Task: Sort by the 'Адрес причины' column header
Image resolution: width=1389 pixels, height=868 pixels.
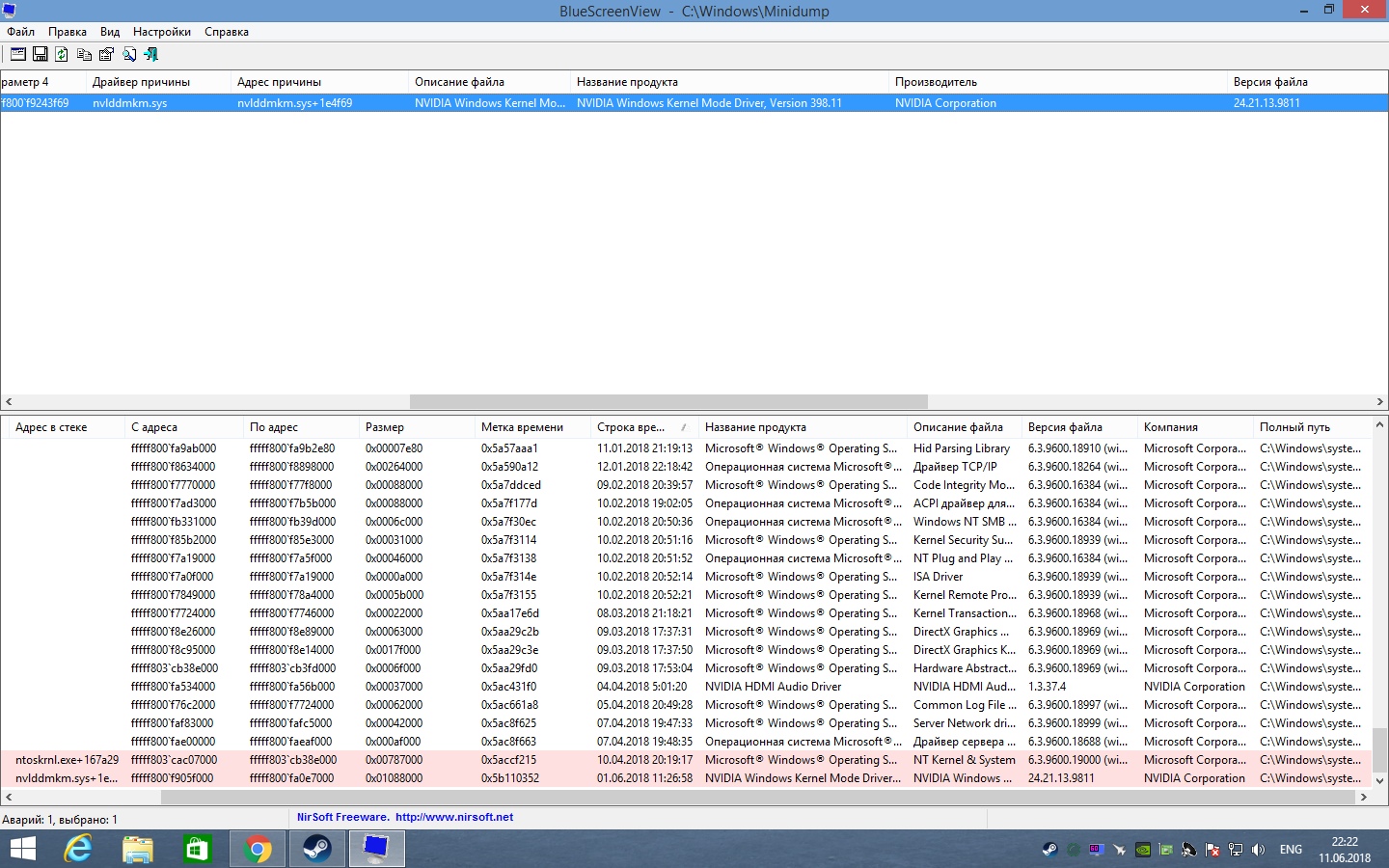Action: point(319,82)
